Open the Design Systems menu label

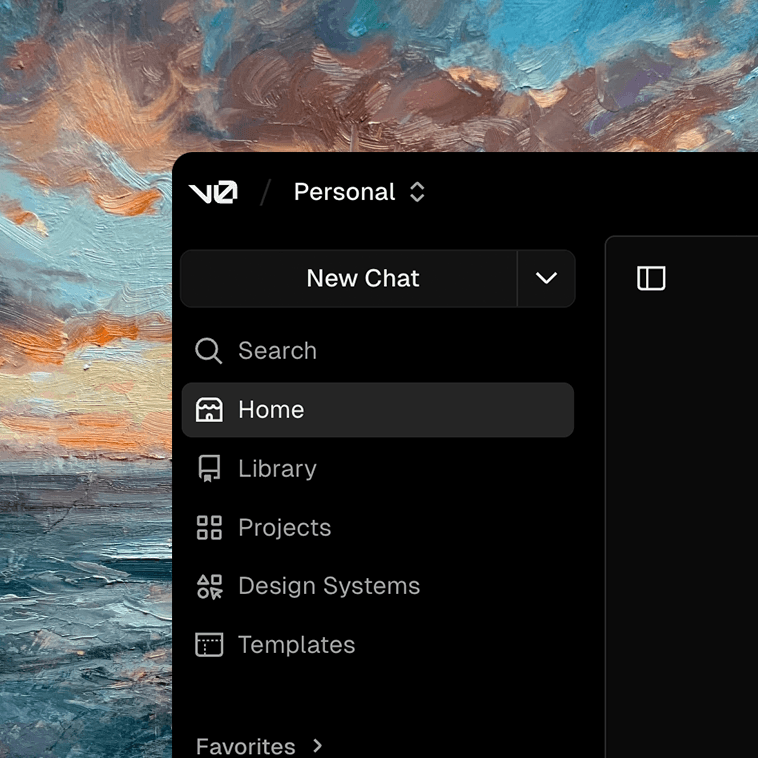329,586
